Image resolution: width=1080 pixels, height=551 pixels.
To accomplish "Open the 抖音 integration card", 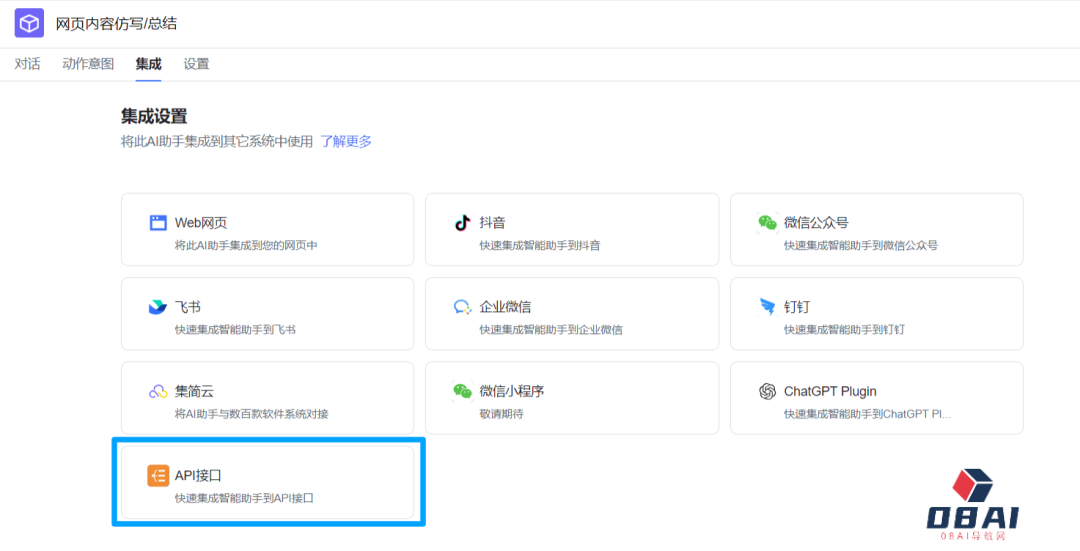I will [x=572, y=229].
